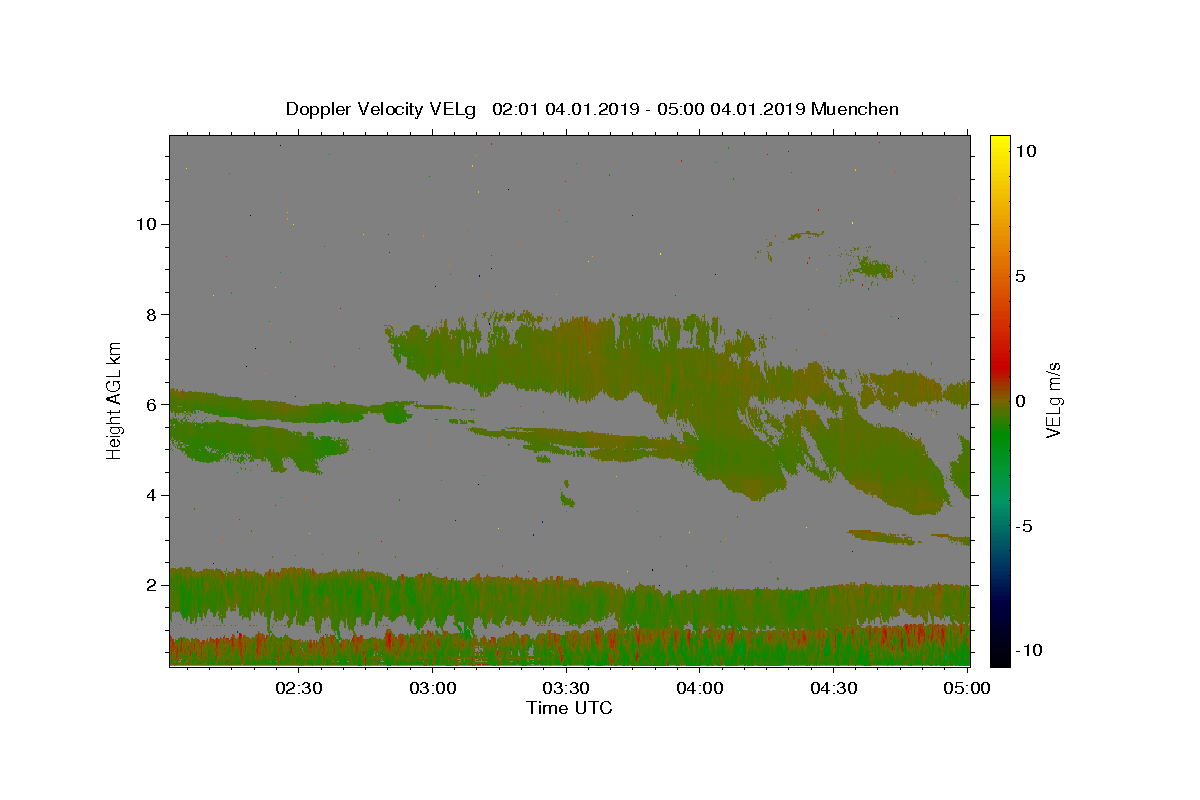The image size is (1200, 800).
Task: Click the yellow top end of the colorbar
Action: (999, 142)
